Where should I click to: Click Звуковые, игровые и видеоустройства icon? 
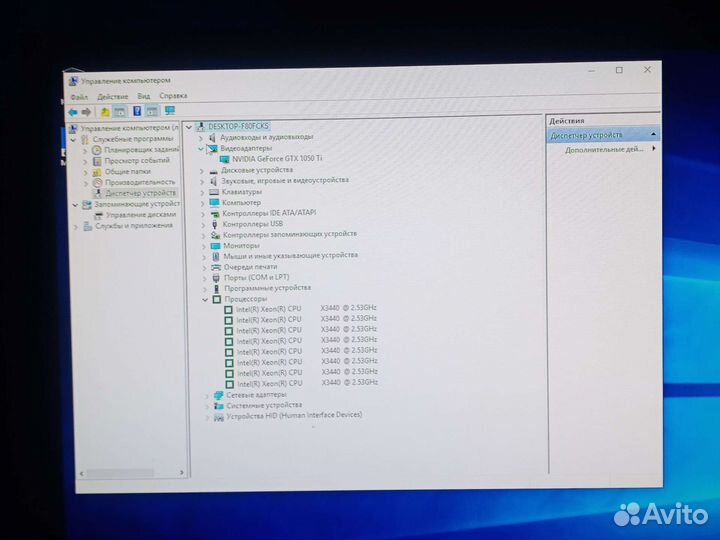point(214,181)
